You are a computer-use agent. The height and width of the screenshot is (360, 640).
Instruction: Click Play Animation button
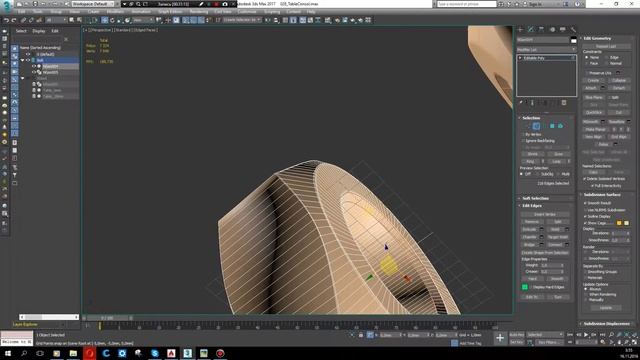586,335
